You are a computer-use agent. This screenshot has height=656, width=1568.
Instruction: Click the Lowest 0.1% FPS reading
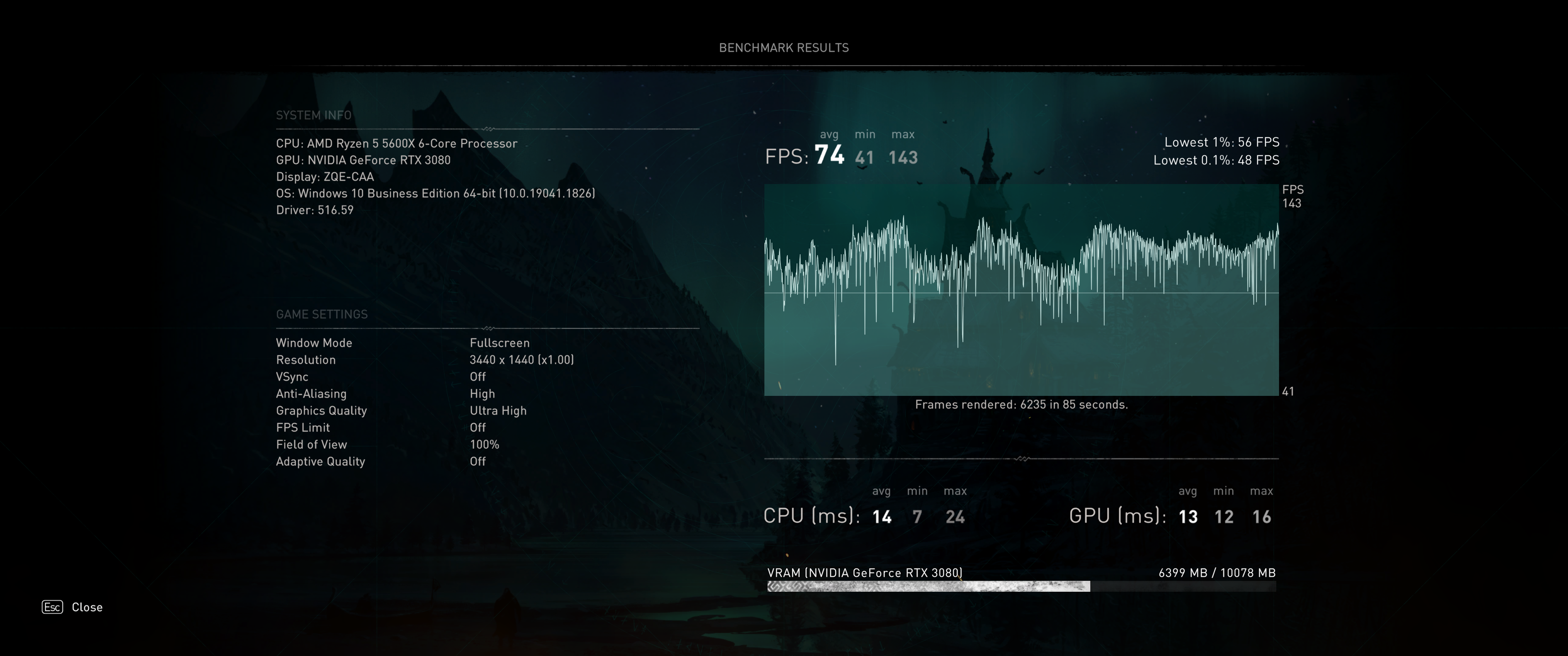(x=1216, y=160)
